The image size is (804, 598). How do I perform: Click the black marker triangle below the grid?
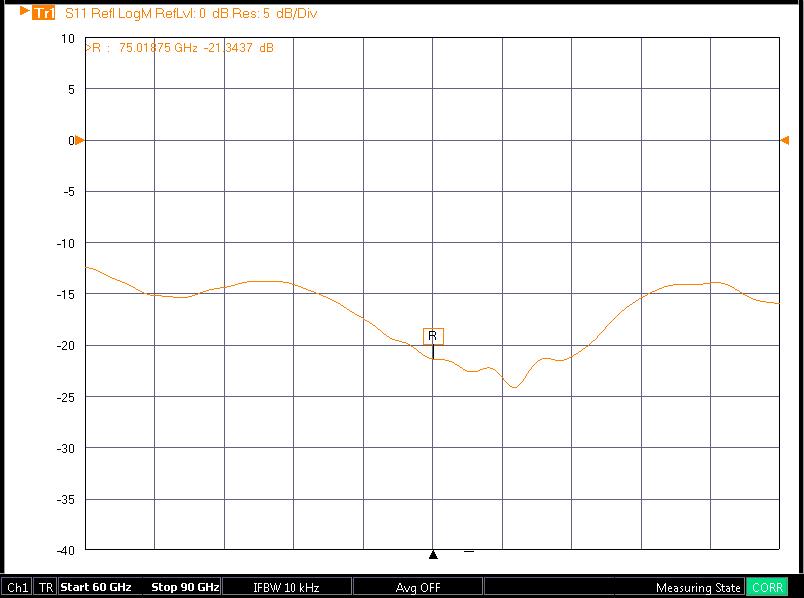click(433, 554)
